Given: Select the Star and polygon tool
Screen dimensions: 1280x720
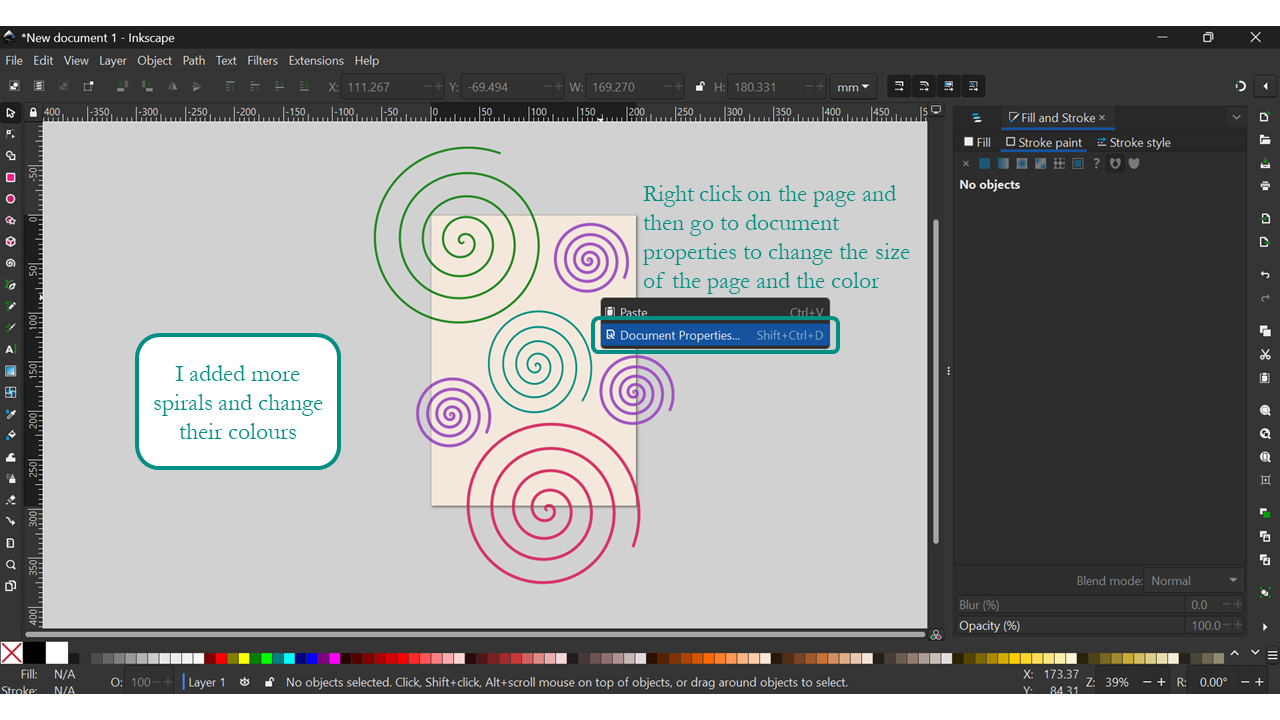Looking at the screenshot, I should click(x=10, y=220).
